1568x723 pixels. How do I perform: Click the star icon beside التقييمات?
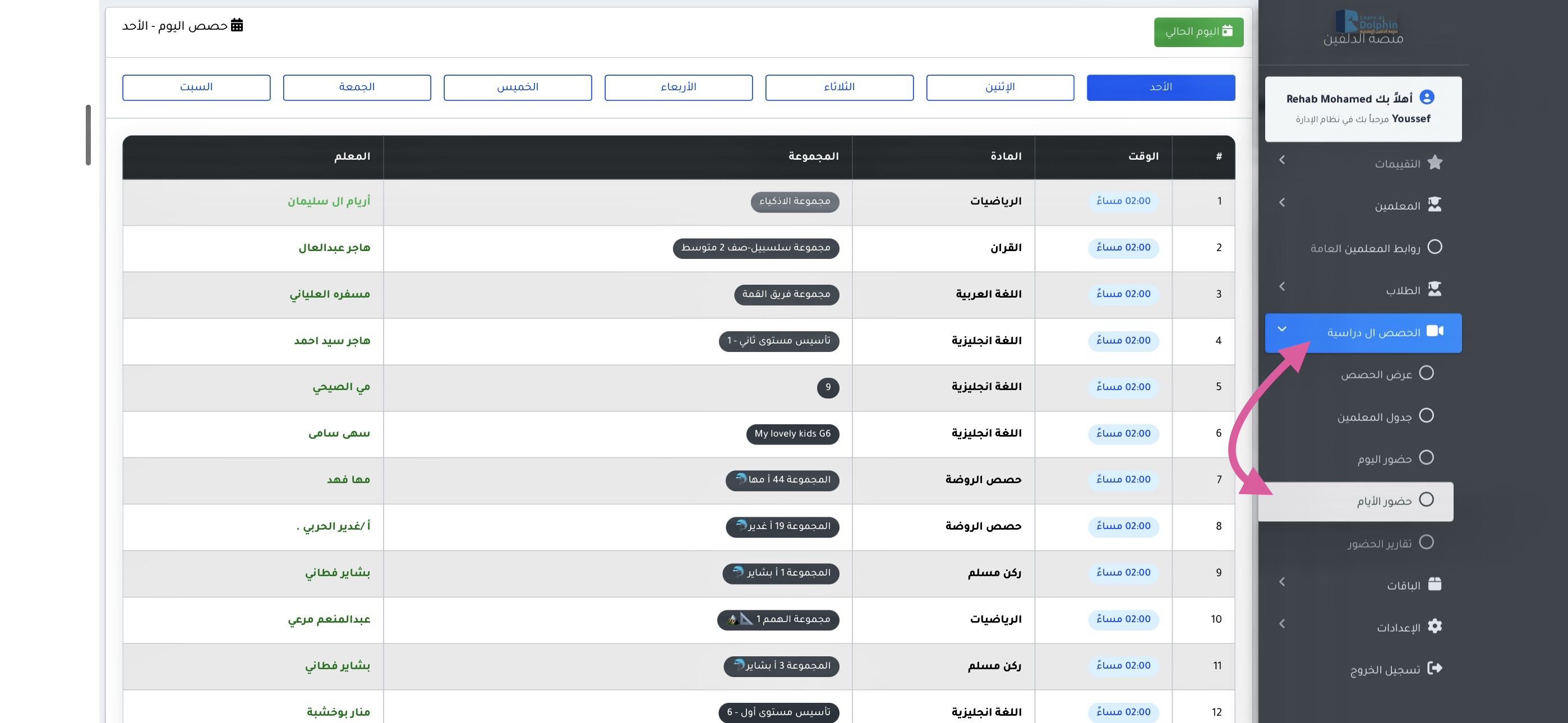[1435, 163]
